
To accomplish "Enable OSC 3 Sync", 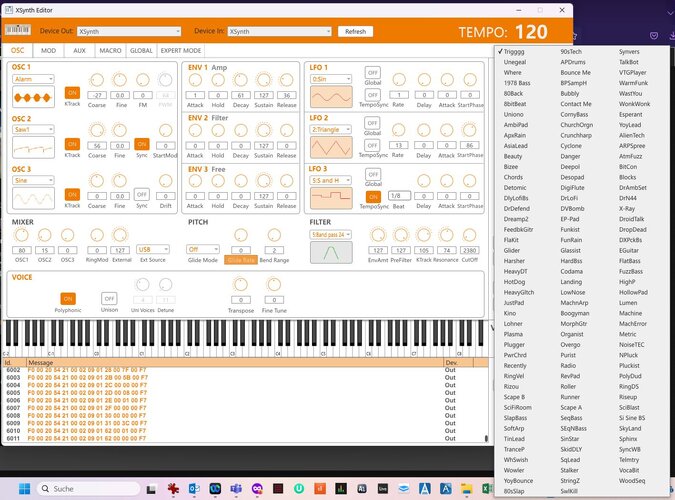I will 142,194.
